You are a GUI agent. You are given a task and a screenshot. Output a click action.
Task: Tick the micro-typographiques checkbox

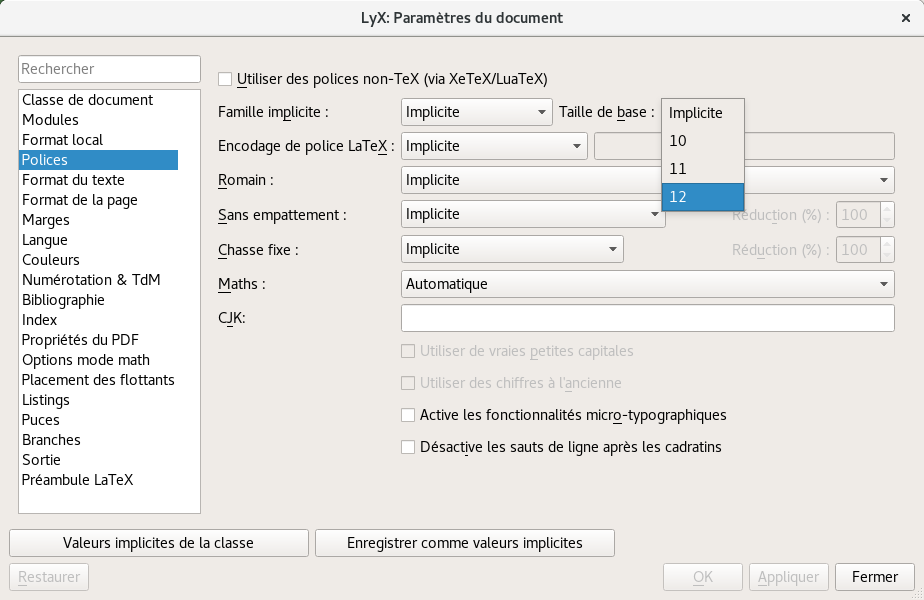[408, 415]
